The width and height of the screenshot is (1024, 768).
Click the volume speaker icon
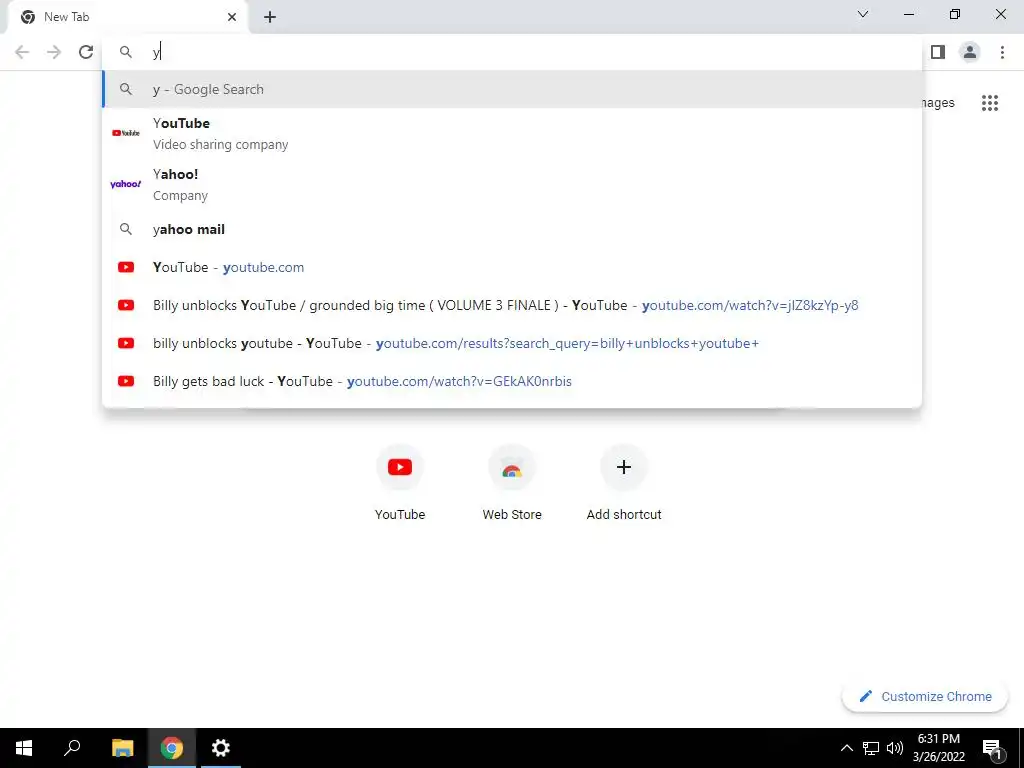(x=895, y=748)
